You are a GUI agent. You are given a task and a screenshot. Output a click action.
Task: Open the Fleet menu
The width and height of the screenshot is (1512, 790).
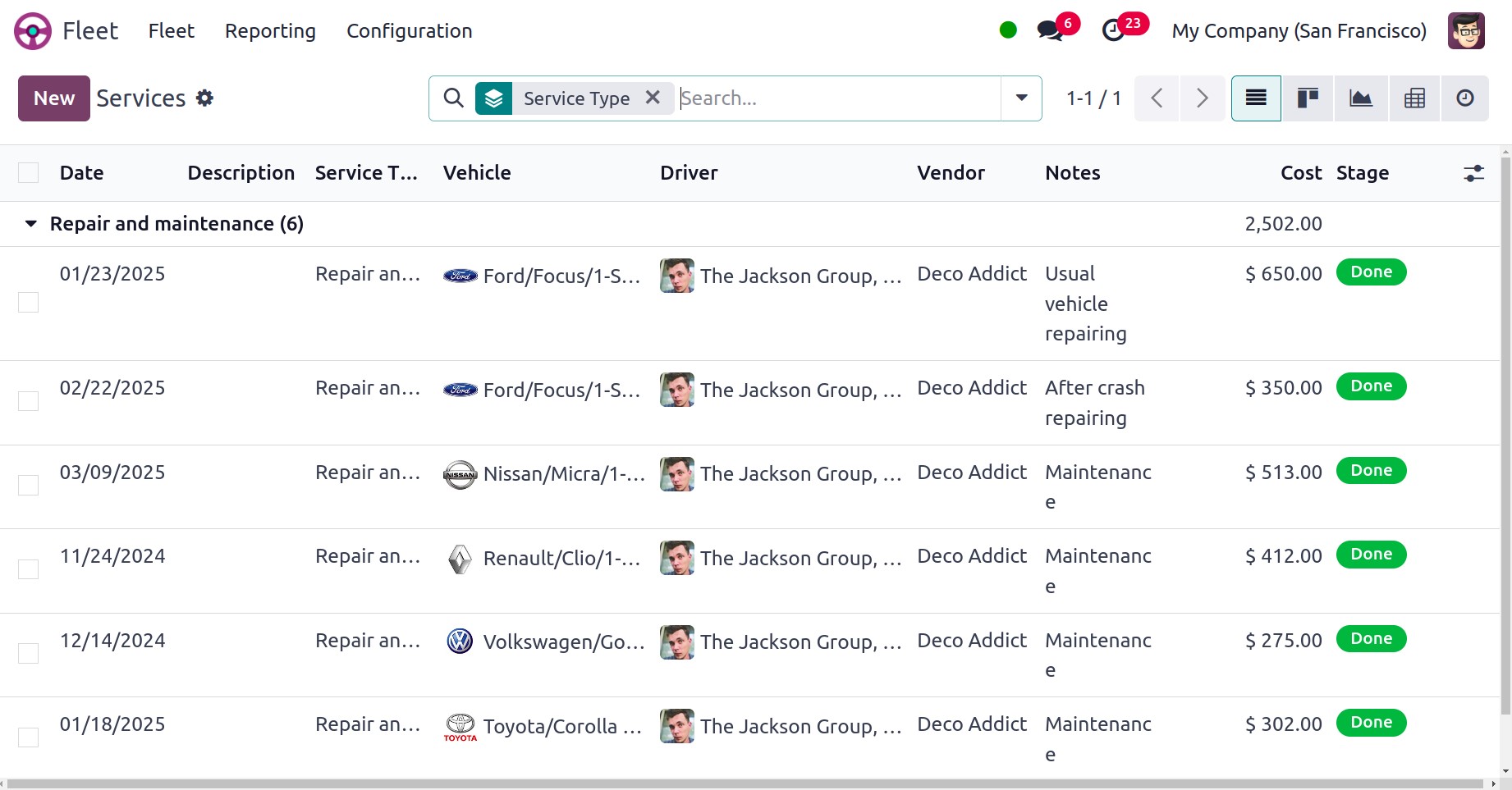(172, 31)
